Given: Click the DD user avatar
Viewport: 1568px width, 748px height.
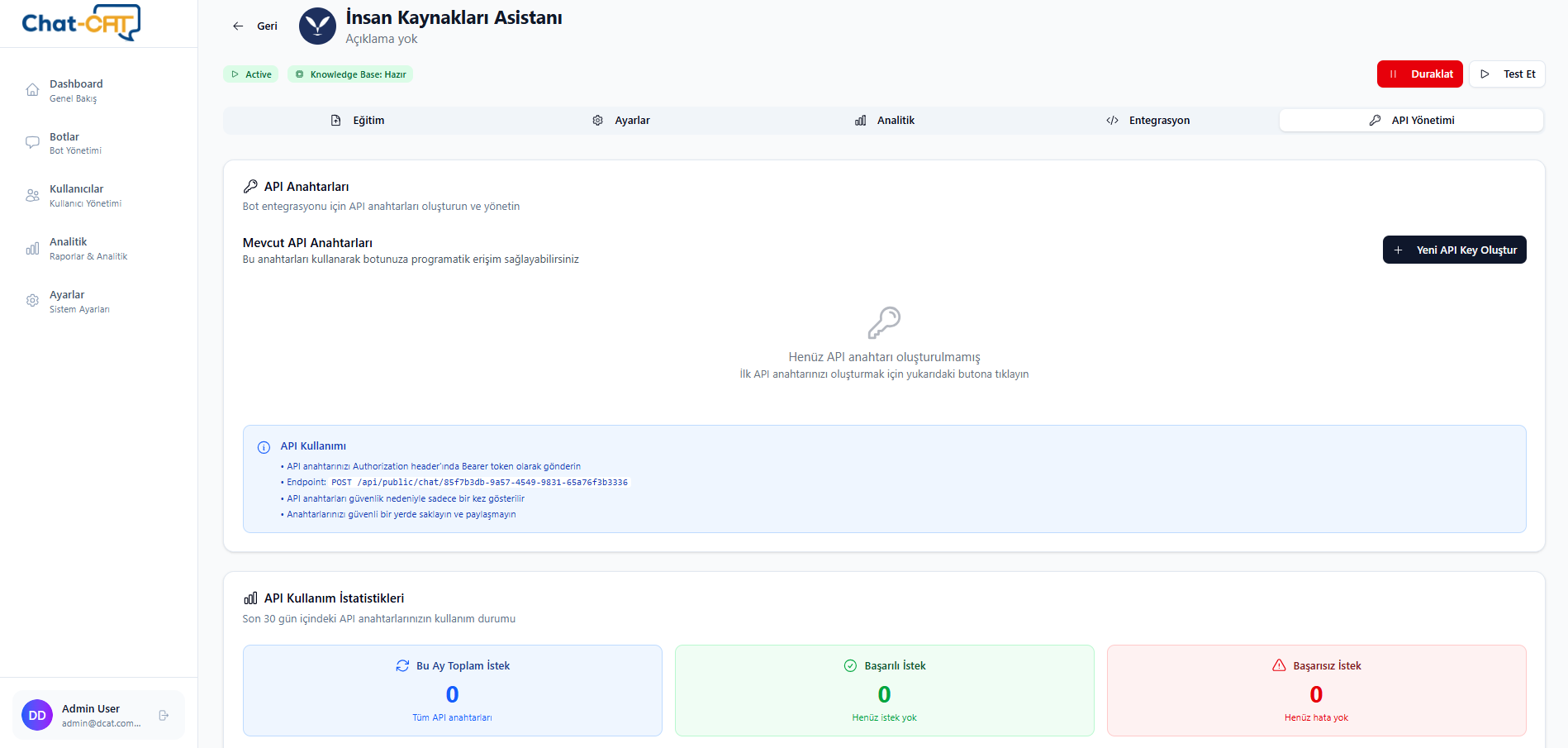Looking at the screenshot, I should point(37,716).
